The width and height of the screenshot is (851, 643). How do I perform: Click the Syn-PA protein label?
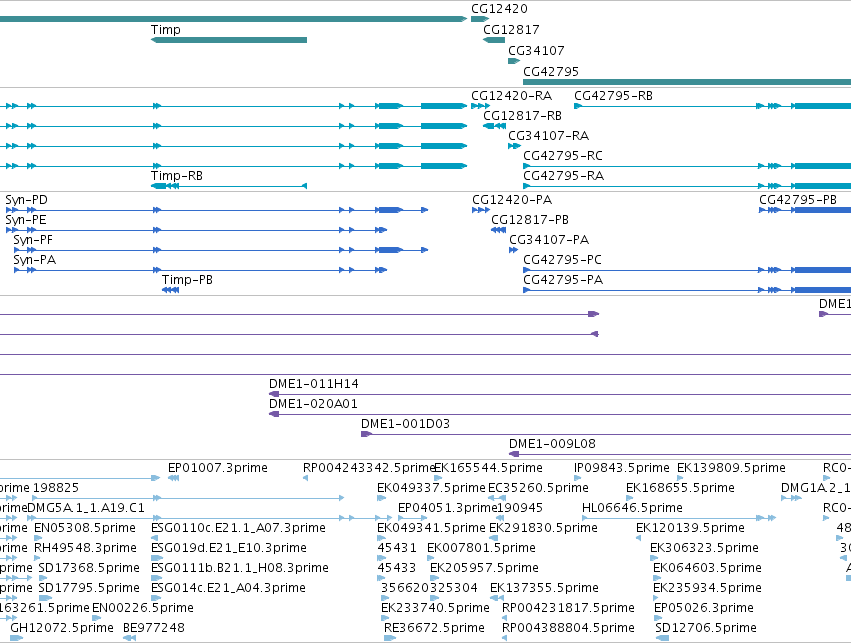tap(34, 260)
